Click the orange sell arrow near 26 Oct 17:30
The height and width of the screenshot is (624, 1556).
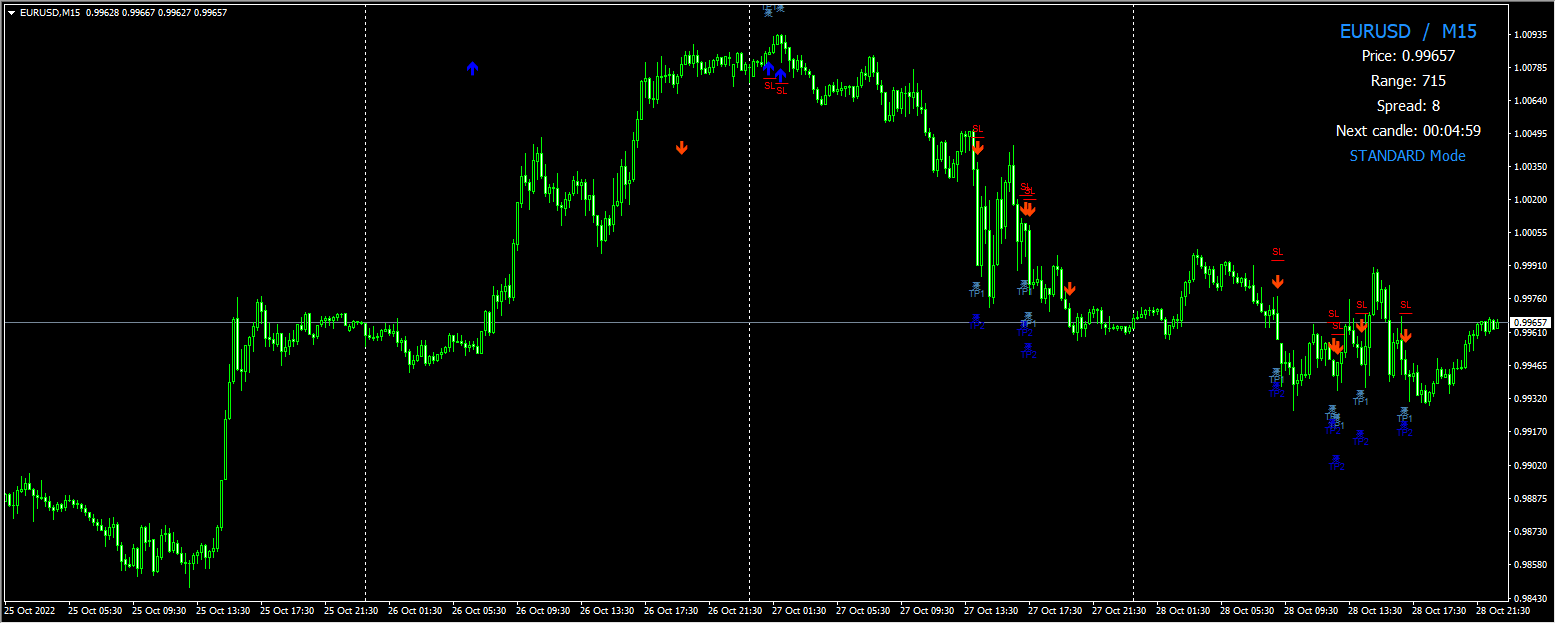(682, 147)
